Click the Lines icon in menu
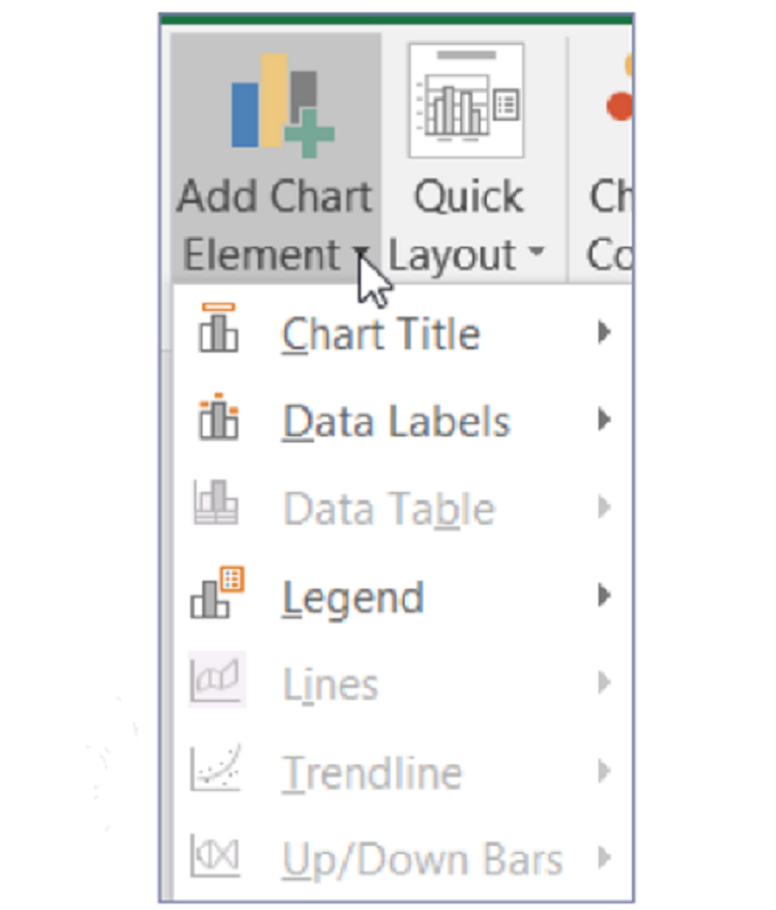 coord(216,682)
